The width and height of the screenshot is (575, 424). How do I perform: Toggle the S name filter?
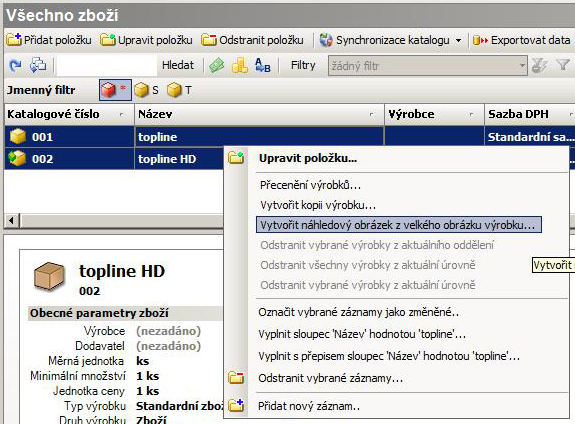(x=147, y=90)
